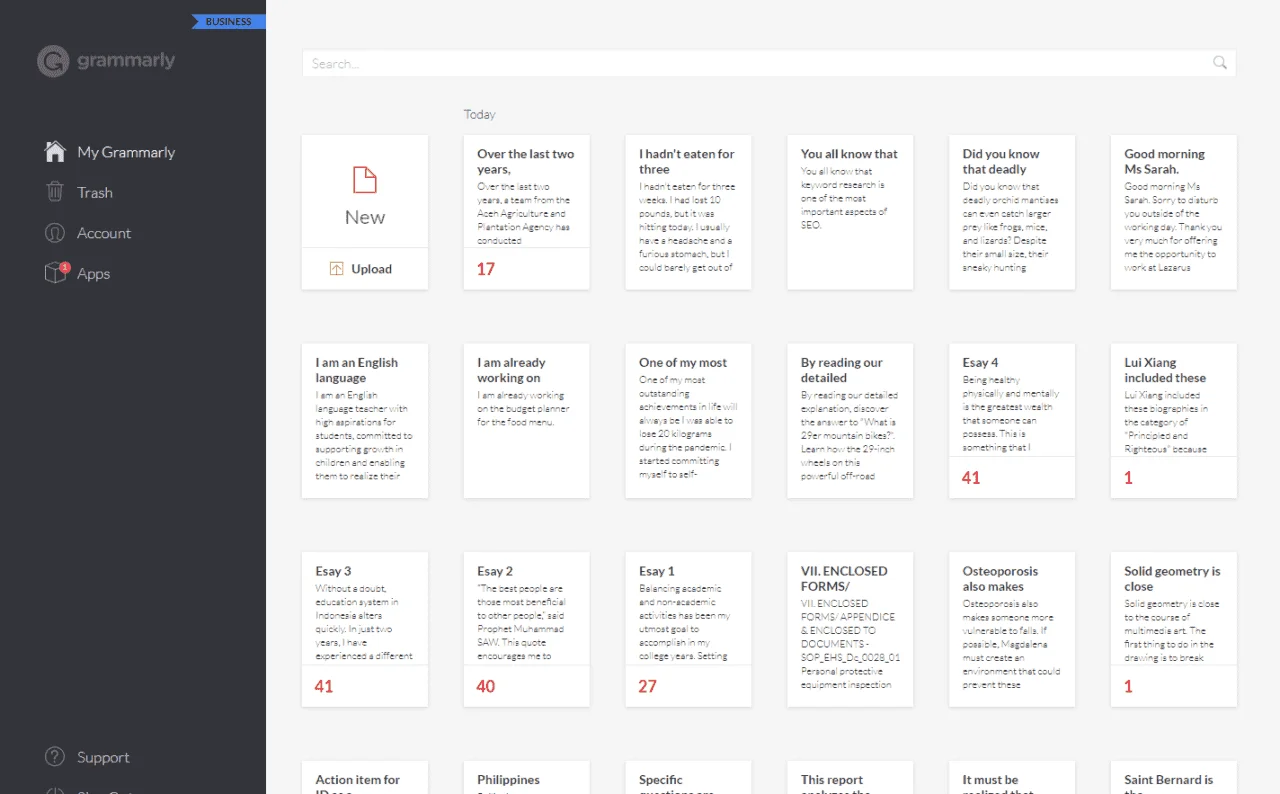The width and height of the screenshot is (1280, 794).
Task: Open the Apps page
Action: pos(94,274)
